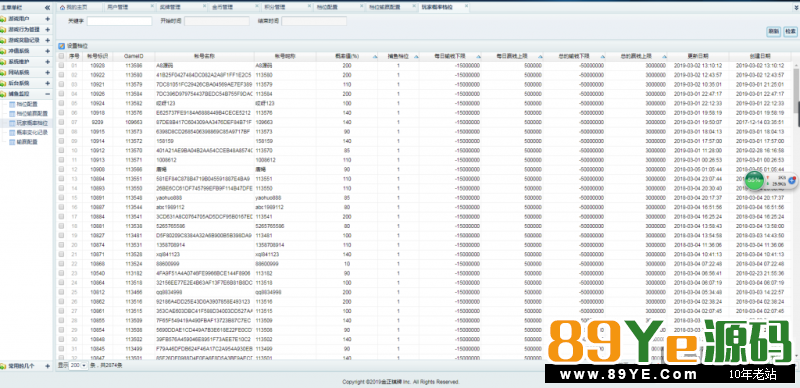Open the 概率变化记录 item in the sidebar tree

(x=32, y=132)
